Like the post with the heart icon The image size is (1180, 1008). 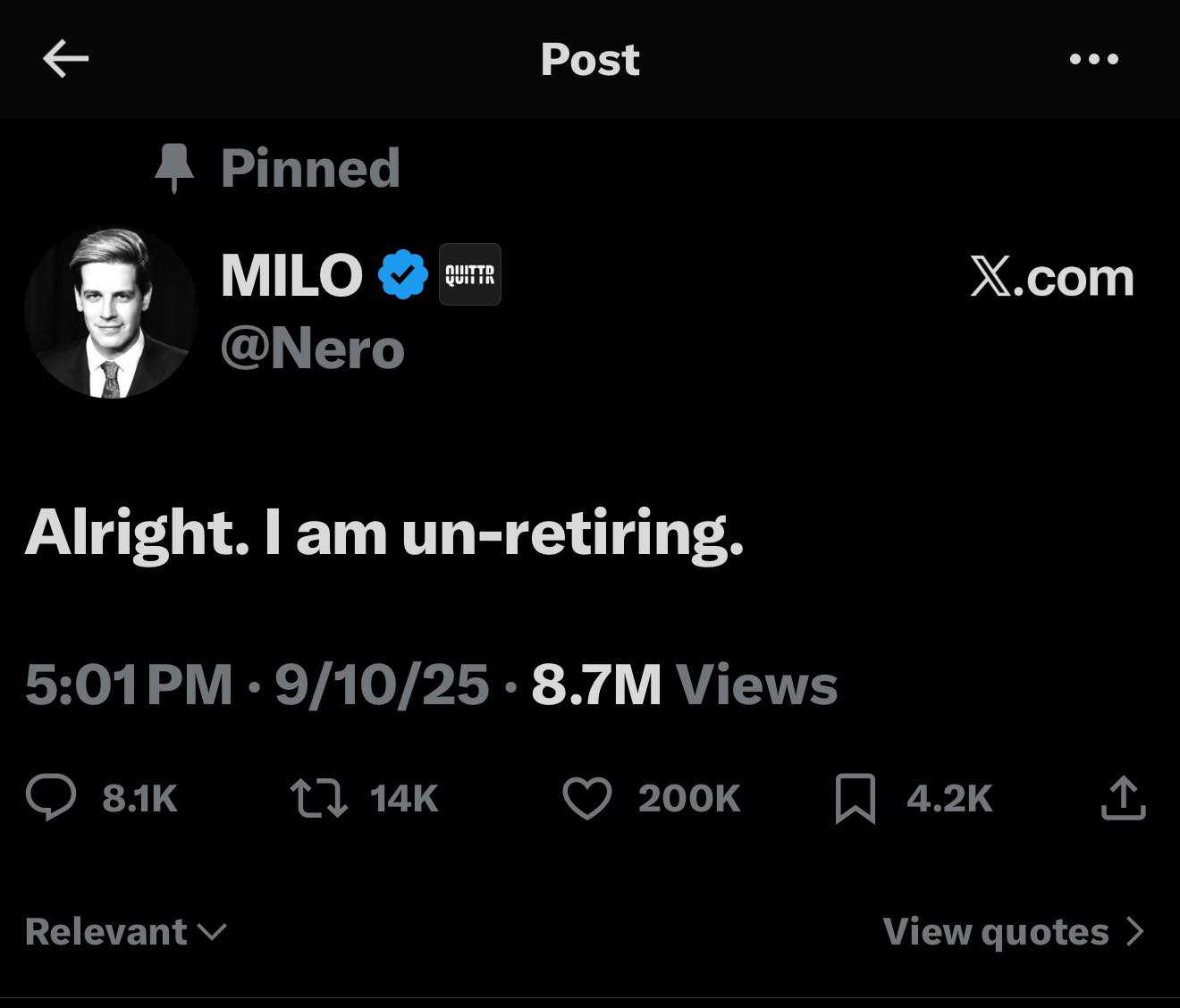pyautogui.click(x=586, y=798)
